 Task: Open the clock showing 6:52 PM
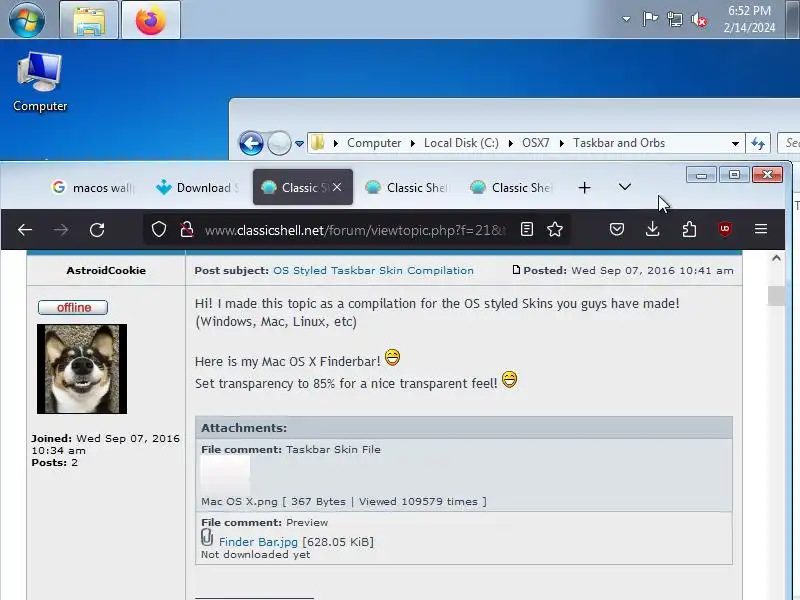tap(749, 19)
